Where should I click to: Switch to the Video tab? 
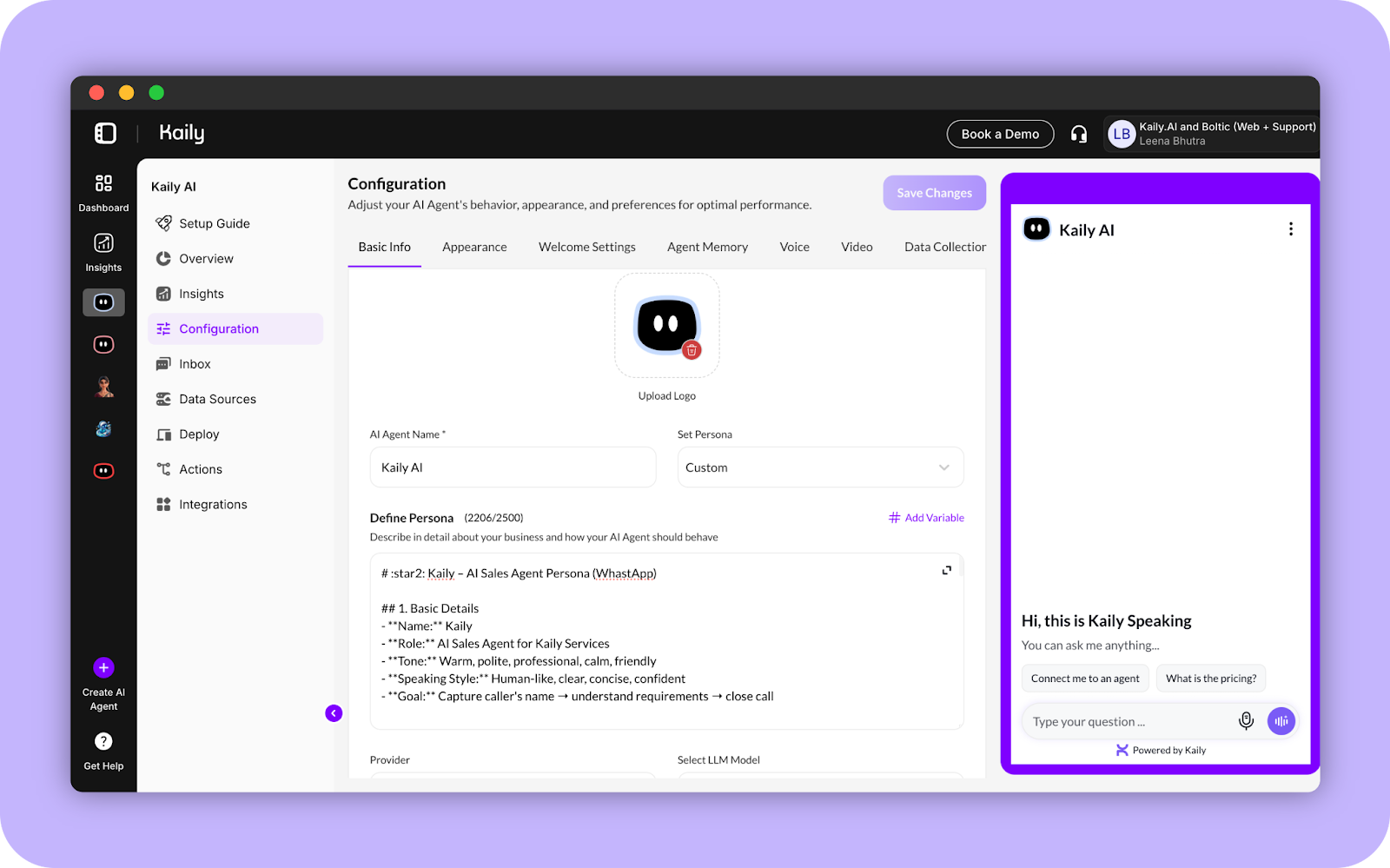click(857, 247)
